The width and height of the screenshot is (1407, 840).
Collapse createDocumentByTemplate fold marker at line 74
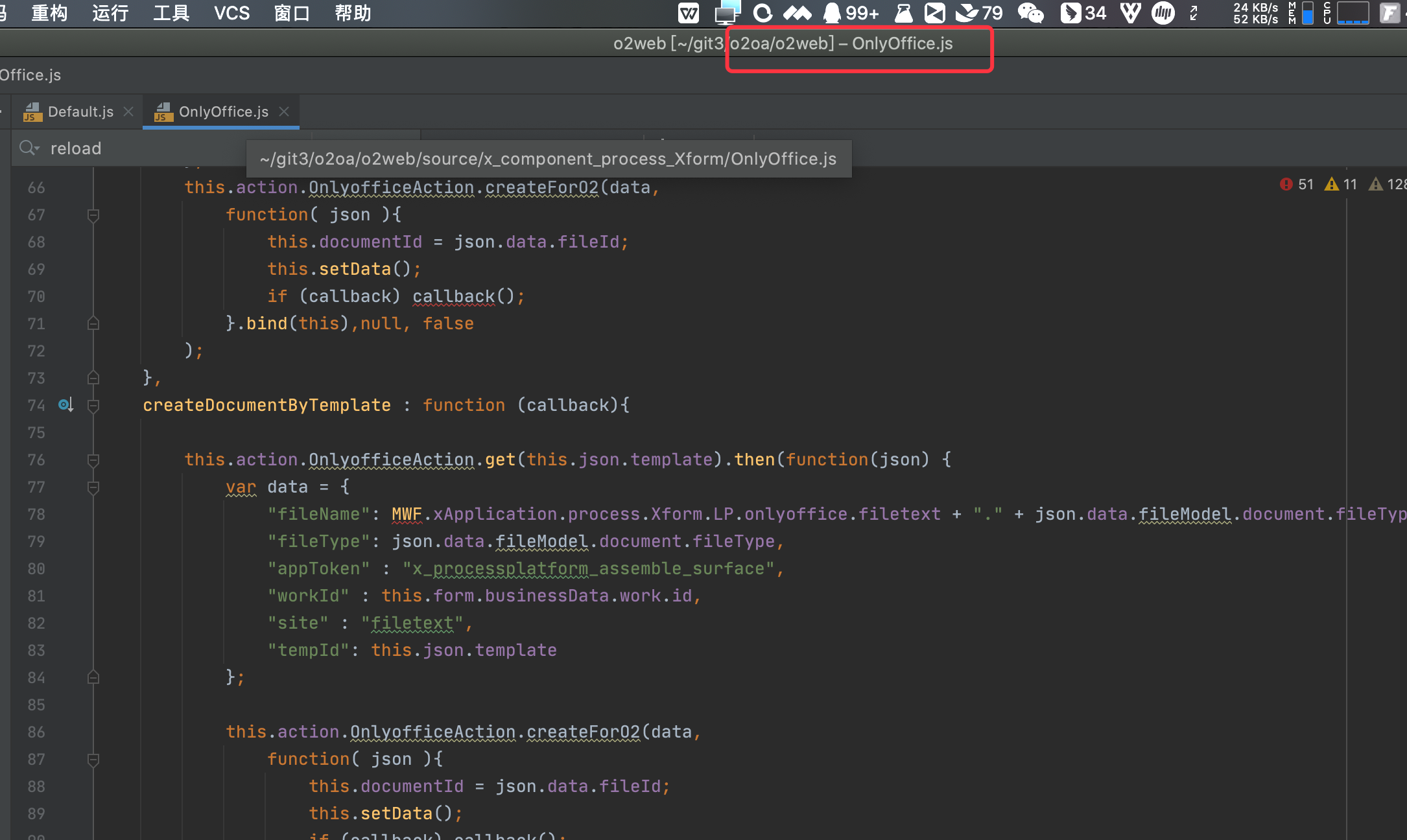(93, 406)
